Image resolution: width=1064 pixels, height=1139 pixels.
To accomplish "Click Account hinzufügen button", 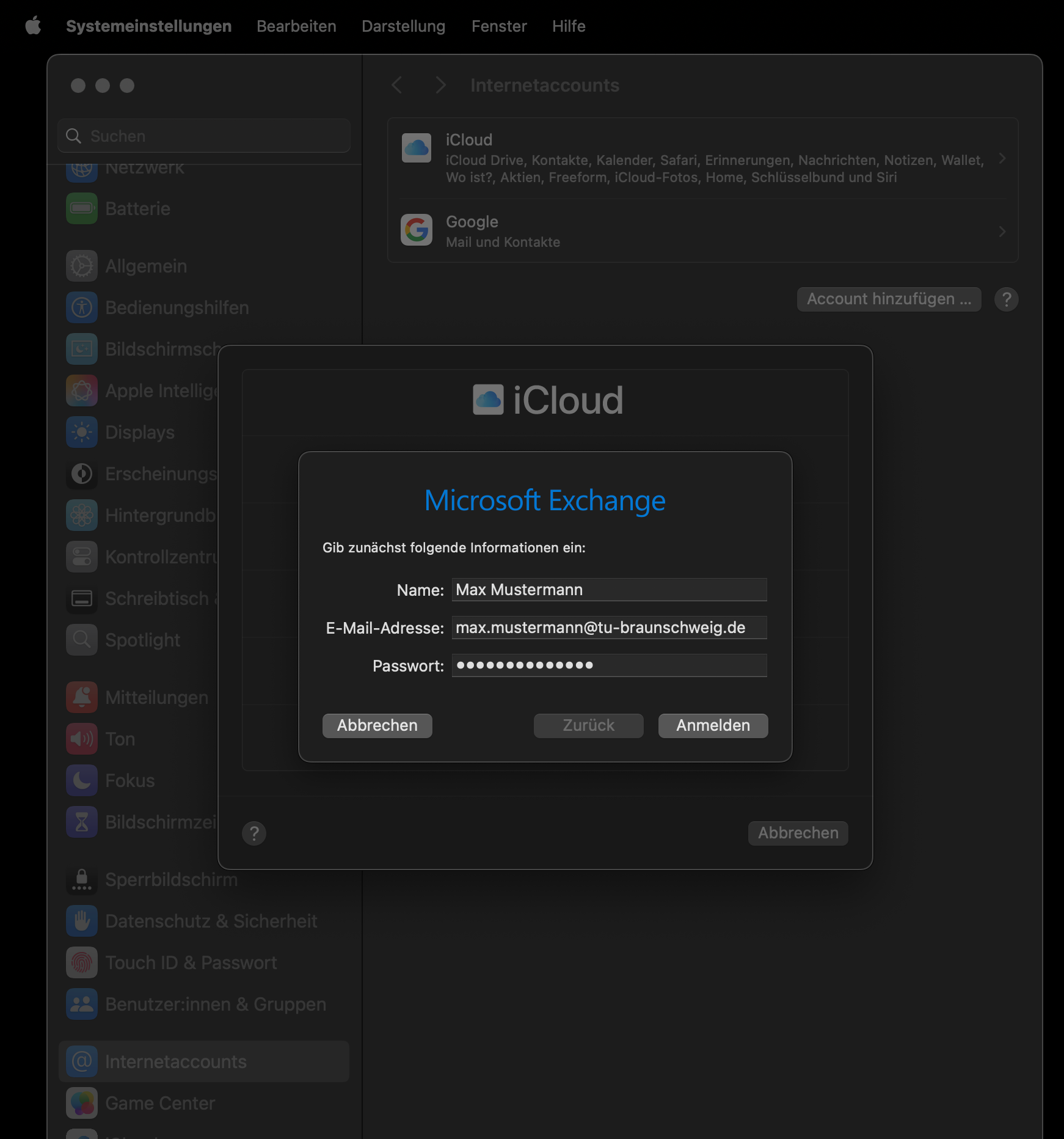I will [889, 299].
